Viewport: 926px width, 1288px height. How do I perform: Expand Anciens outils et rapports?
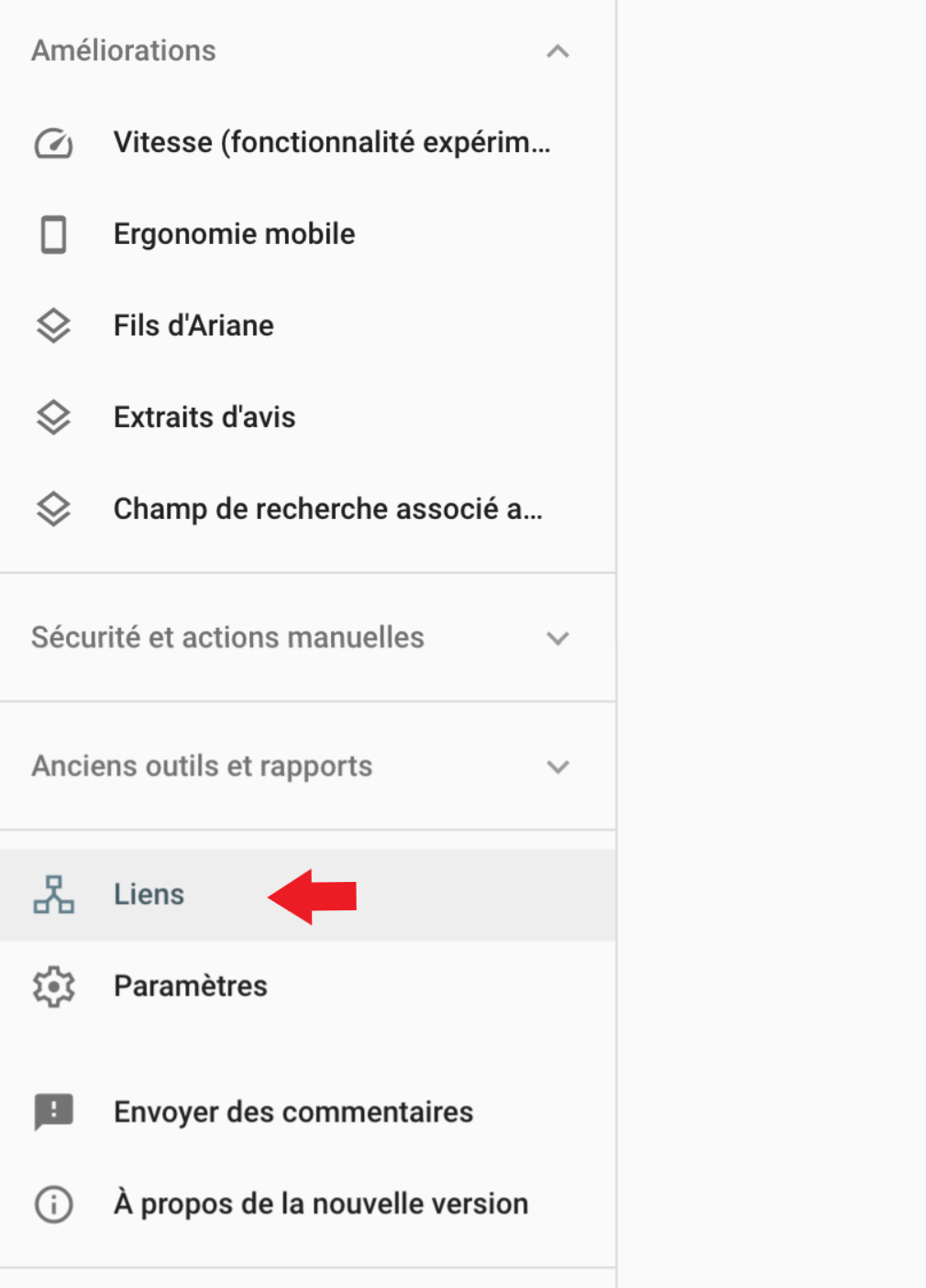(x=557, y=766)
